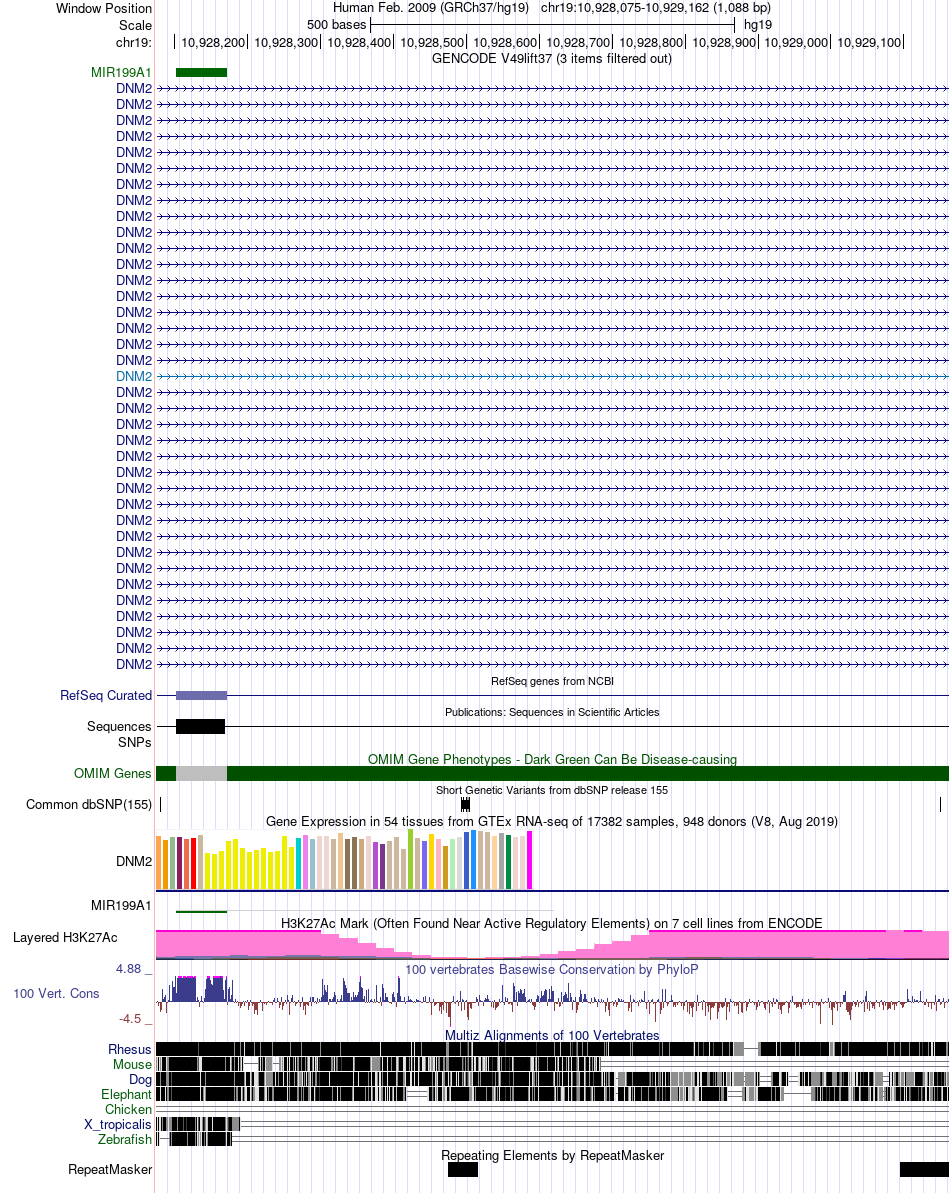The height and width of the screenshot is (1193, 950).
Task: Click the Common dbSNP(155) track label
Action: 89,804
